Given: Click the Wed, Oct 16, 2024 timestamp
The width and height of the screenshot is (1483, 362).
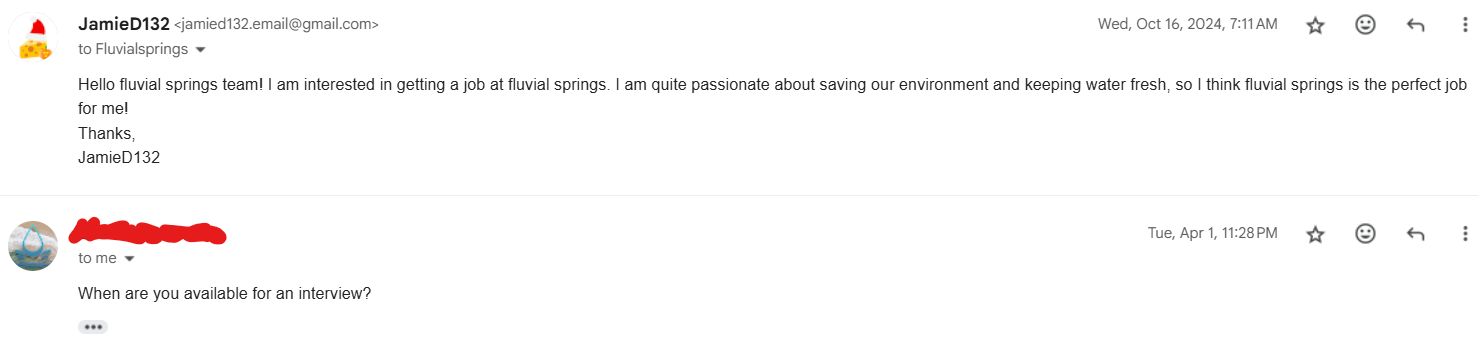Looking at the screenshot, I should [1187, 24].
